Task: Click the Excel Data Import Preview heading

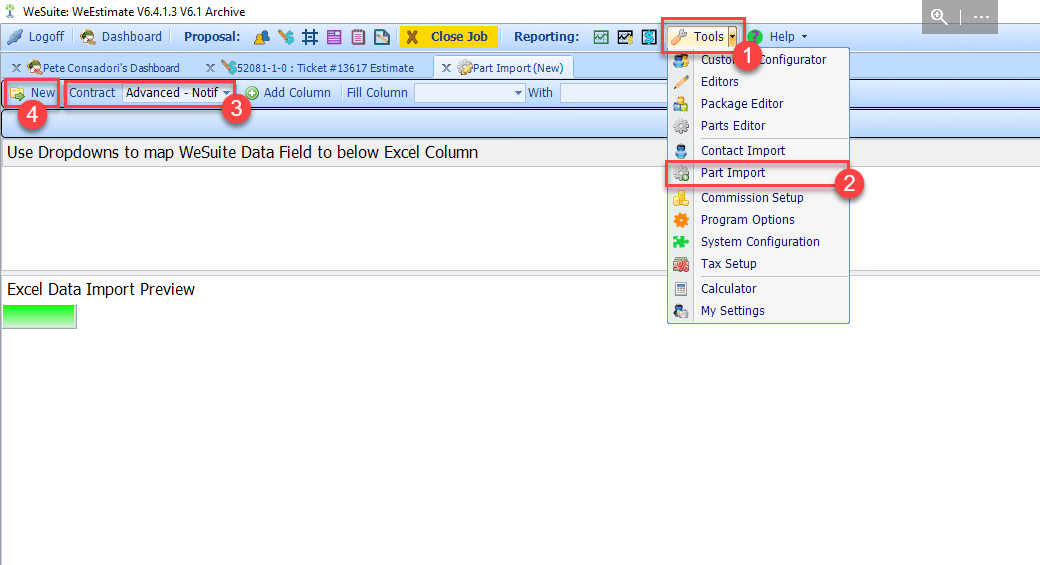Action: pos(101,289)
